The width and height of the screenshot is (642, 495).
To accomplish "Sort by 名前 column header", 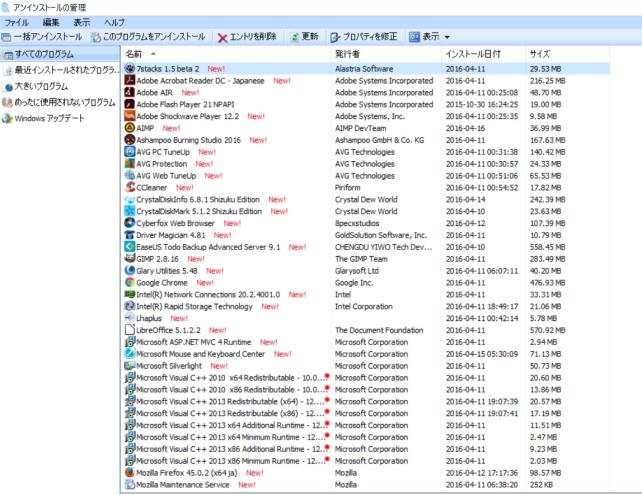I will point(226,54).
